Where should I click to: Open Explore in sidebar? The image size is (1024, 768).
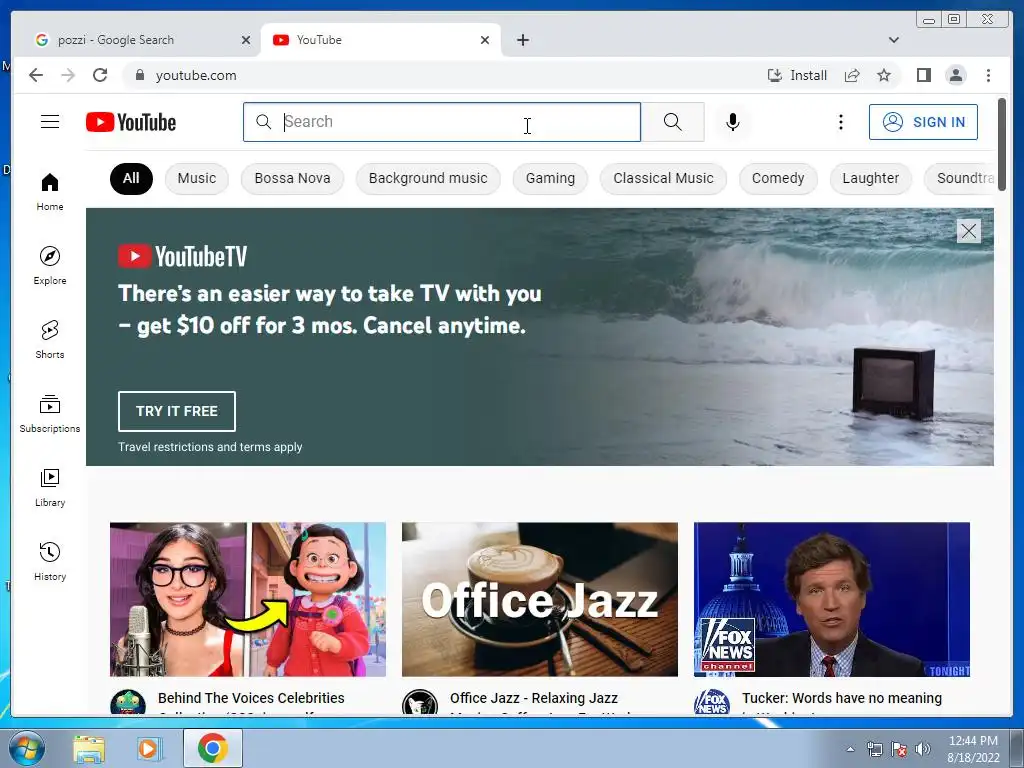(50, 266)
